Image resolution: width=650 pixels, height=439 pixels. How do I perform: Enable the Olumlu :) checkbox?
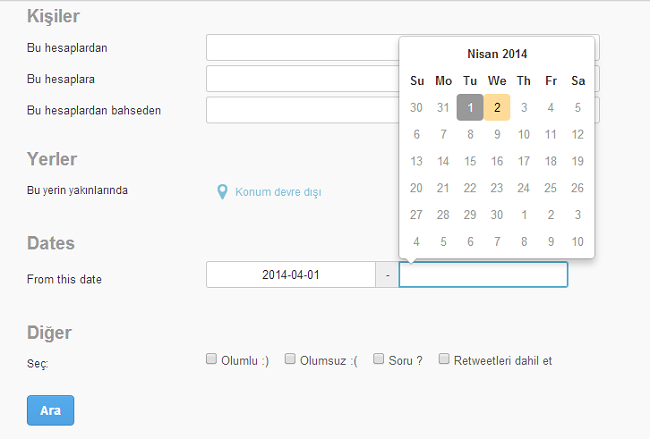point(212,359)
